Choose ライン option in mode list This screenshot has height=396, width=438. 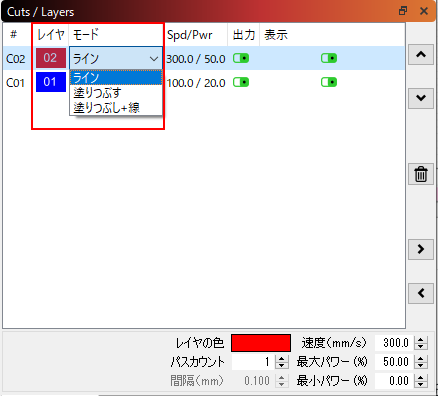click(116, 78)
